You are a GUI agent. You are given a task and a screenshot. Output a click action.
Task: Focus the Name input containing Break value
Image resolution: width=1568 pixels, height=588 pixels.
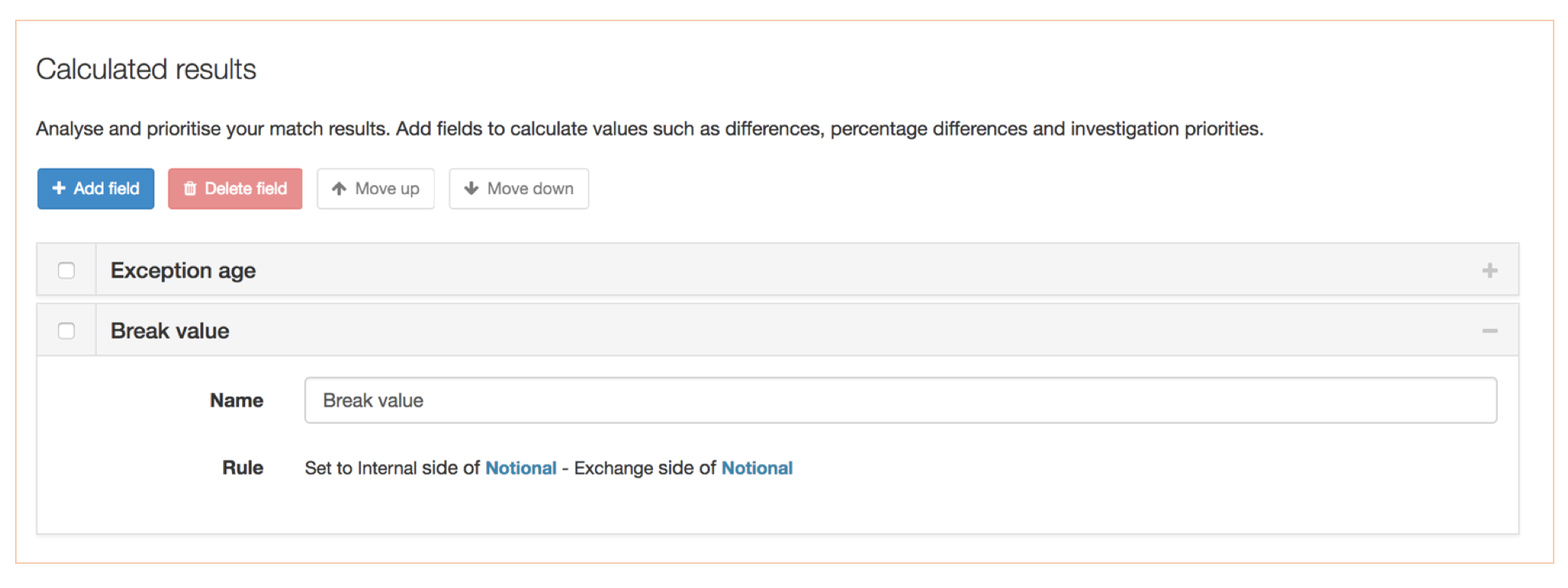point(900,401)
